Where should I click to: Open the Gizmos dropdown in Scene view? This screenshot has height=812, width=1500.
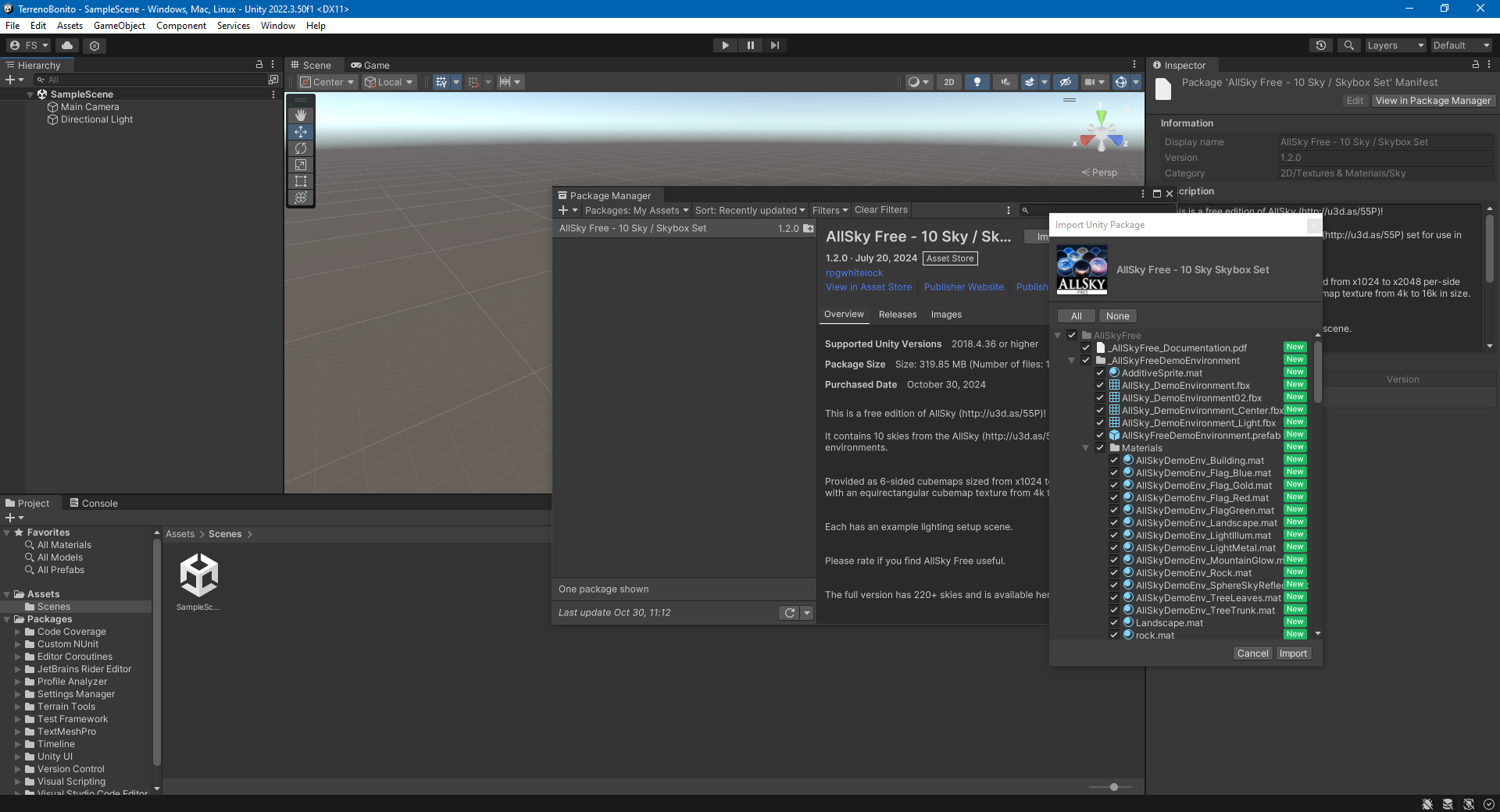[1136, 82]
